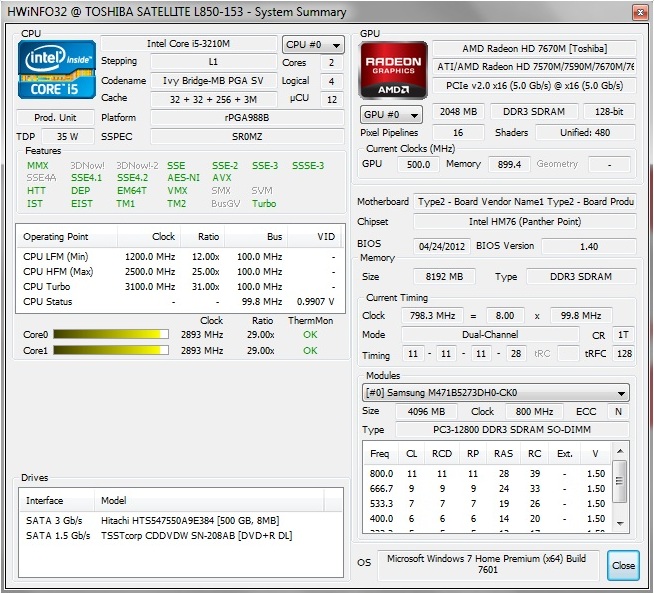Click the 4096 MB module size field
Viewport: 654px width, 593px height.
pos(426,412)
